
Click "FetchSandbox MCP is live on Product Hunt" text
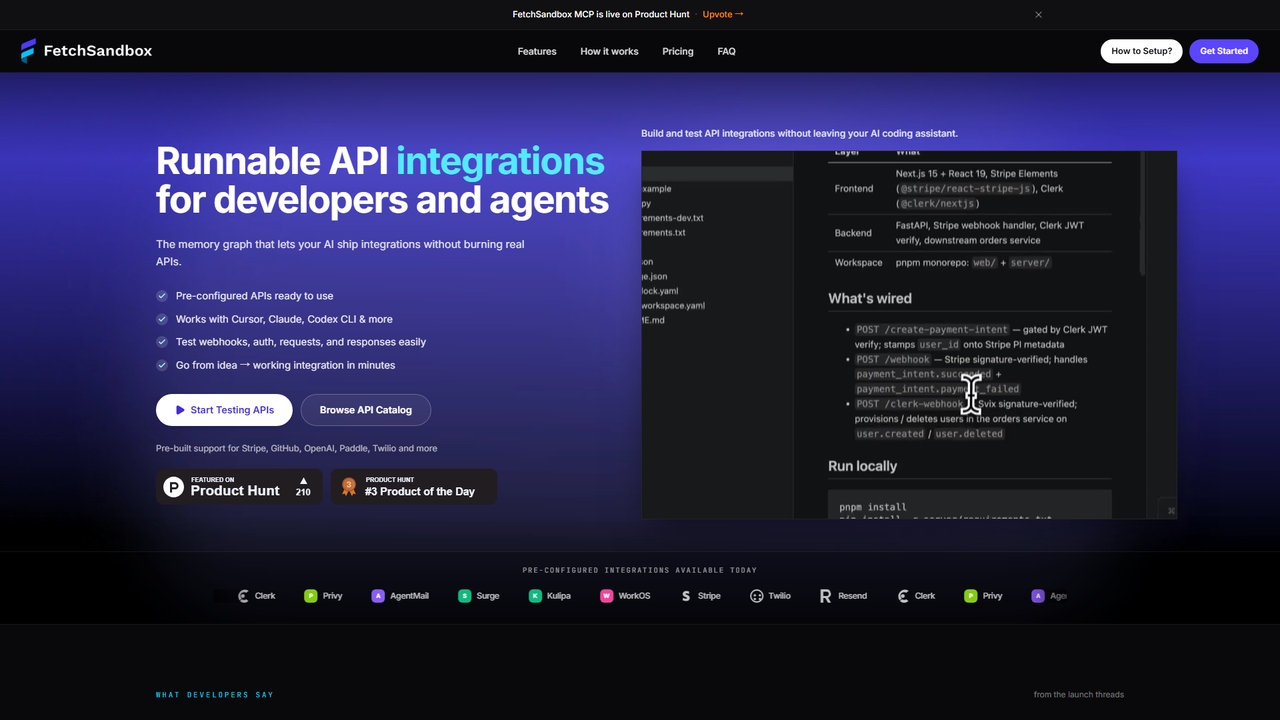[x=601, y=15]
